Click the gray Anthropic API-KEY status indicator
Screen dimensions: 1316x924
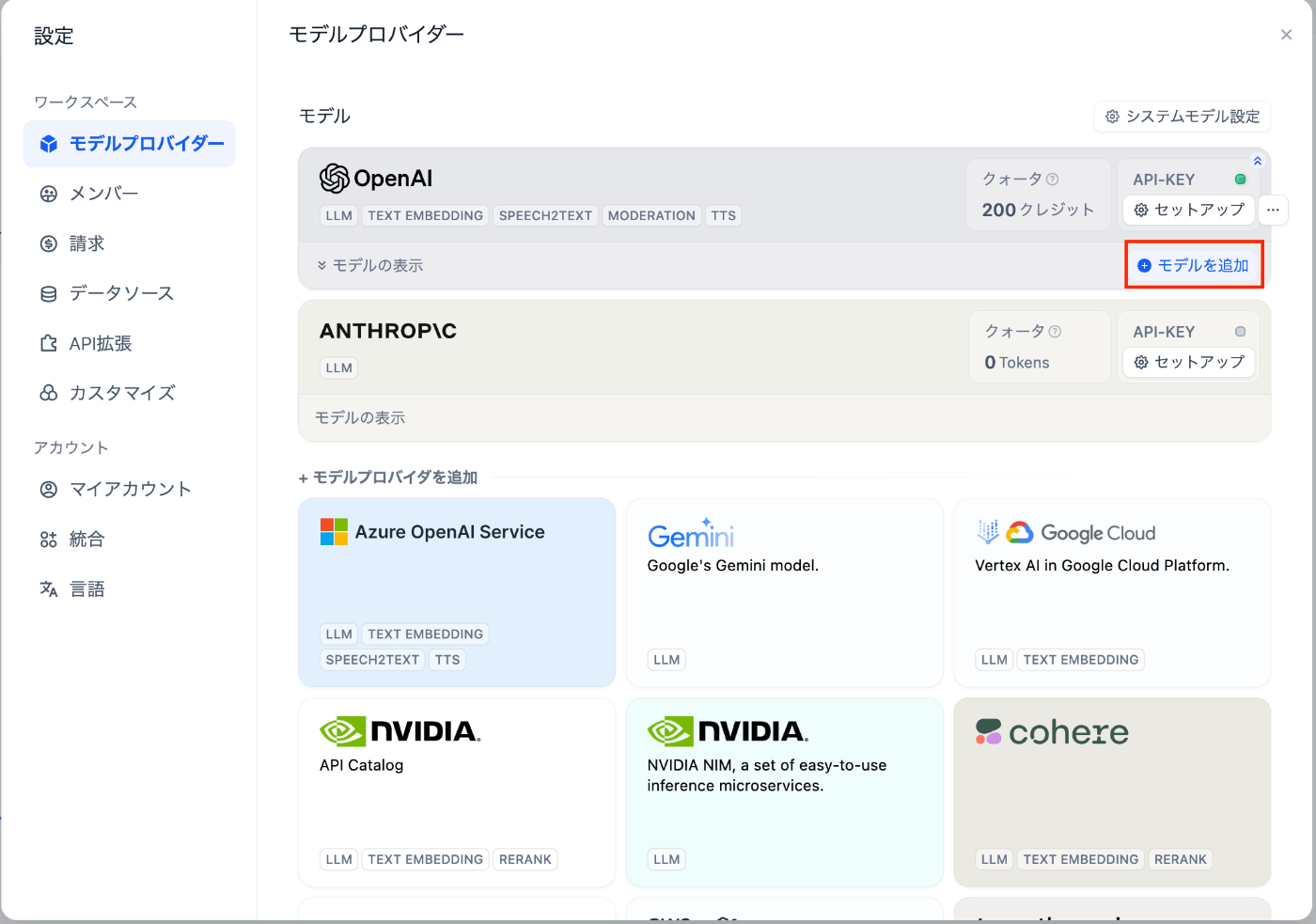click(x=1240, y=331)
